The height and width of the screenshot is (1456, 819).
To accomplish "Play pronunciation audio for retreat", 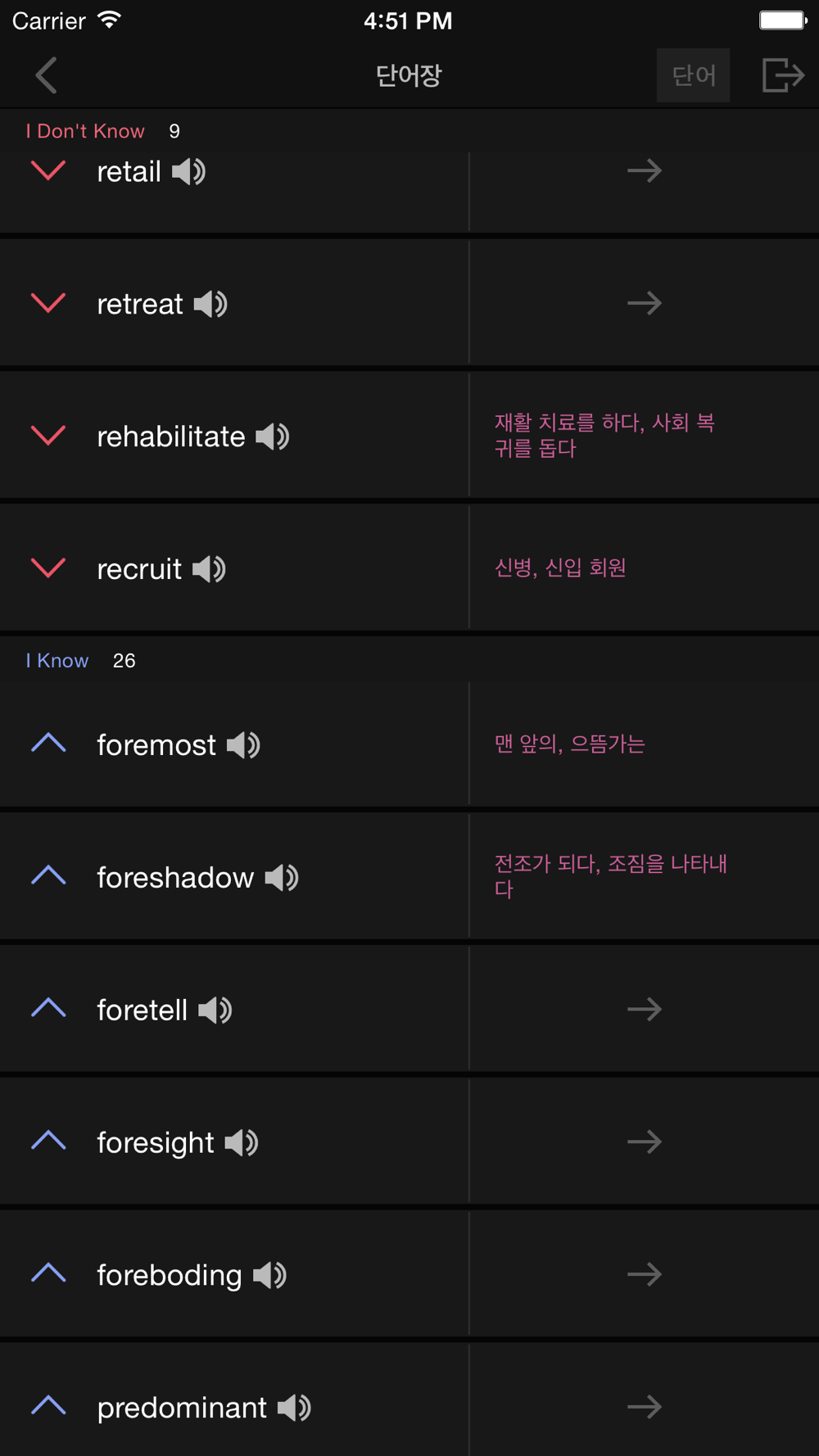I will tap(210, 305).
